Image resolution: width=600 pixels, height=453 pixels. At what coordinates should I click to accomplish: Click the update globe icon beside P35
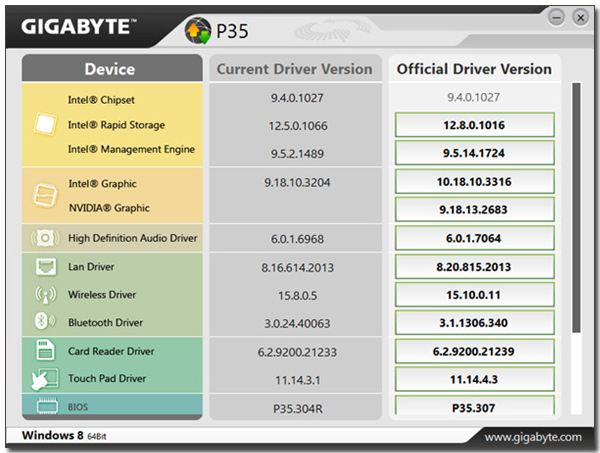[x=198, y=31]
